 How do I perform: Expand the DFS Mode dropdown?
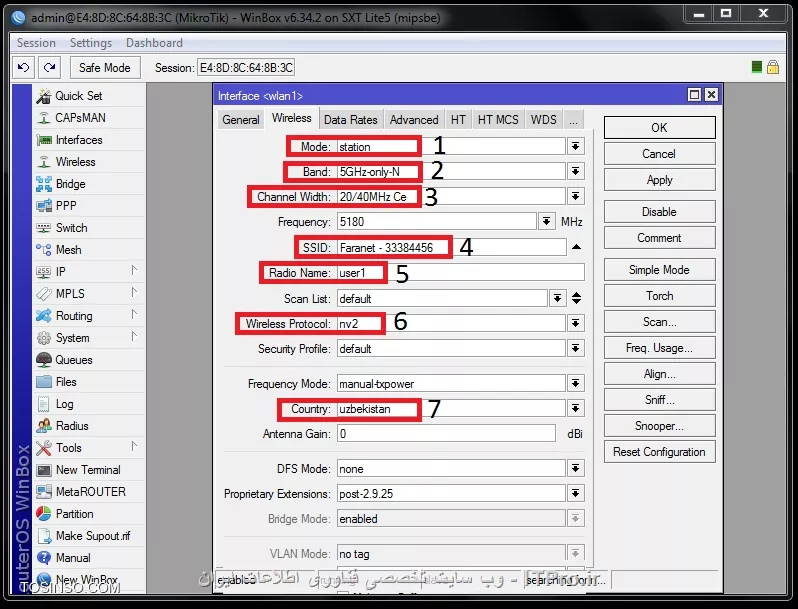[575, 469]
